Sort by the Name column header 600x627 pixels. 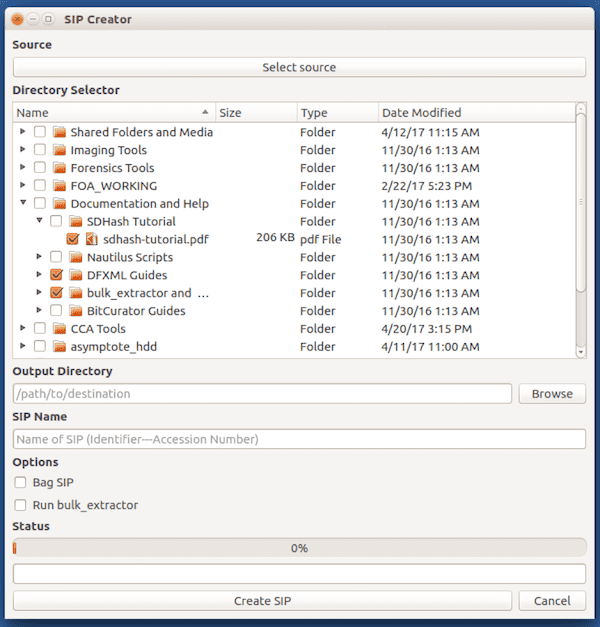(114, 113)
